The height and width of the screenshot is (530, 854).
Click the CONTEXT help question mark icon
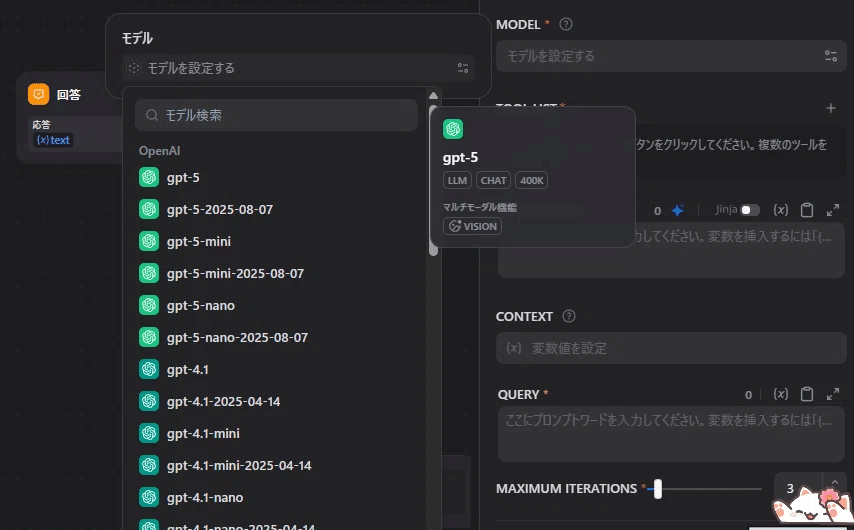[x=569, y=316]
